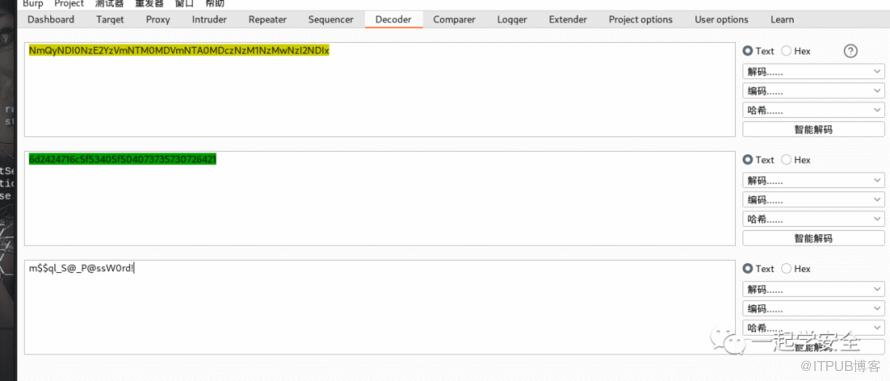Expand the 哈希 dropdown in first panel
The height and width of the screenshot is (381, 890).
tap(813, 110)
